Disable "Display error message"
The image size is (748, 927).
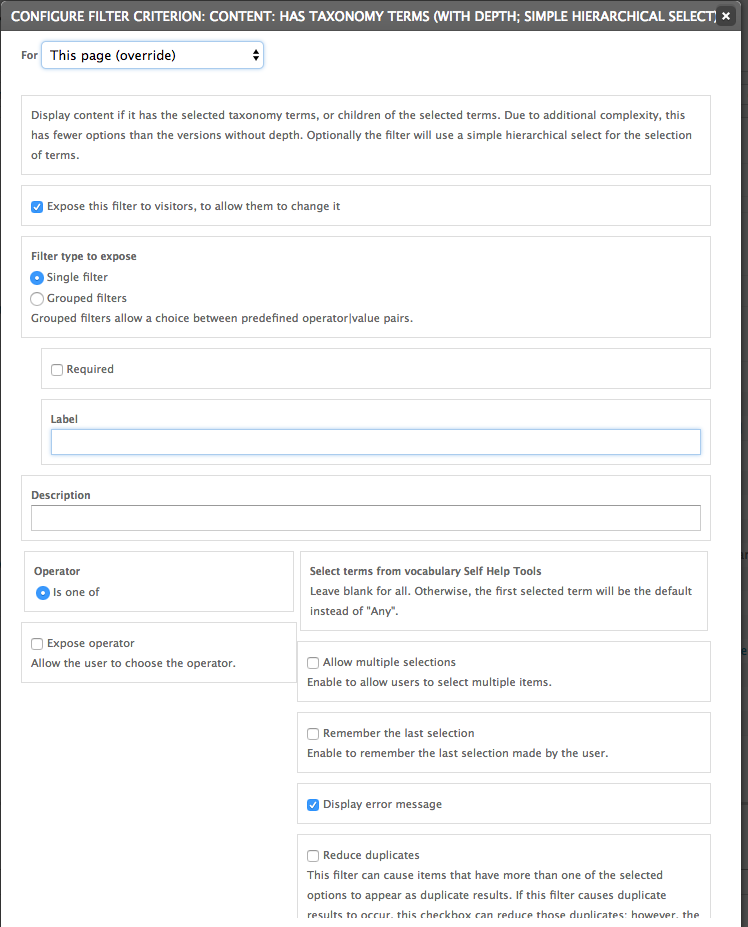[x=313, y=803]
